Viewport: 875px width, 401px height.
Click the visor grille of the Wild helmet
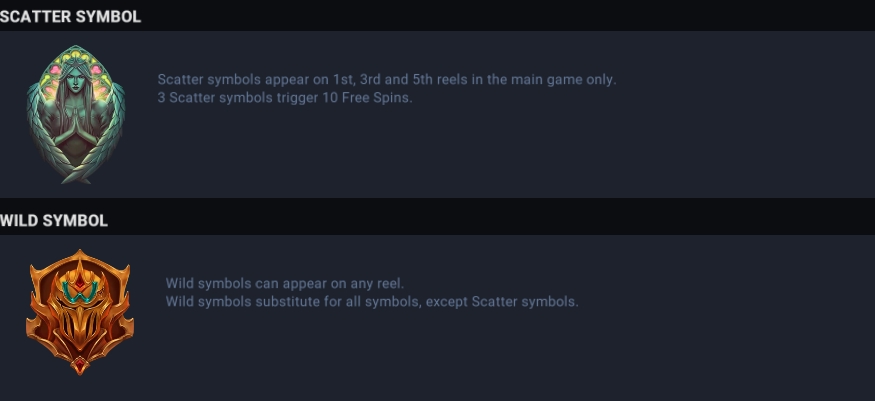[x=80, y=322]
